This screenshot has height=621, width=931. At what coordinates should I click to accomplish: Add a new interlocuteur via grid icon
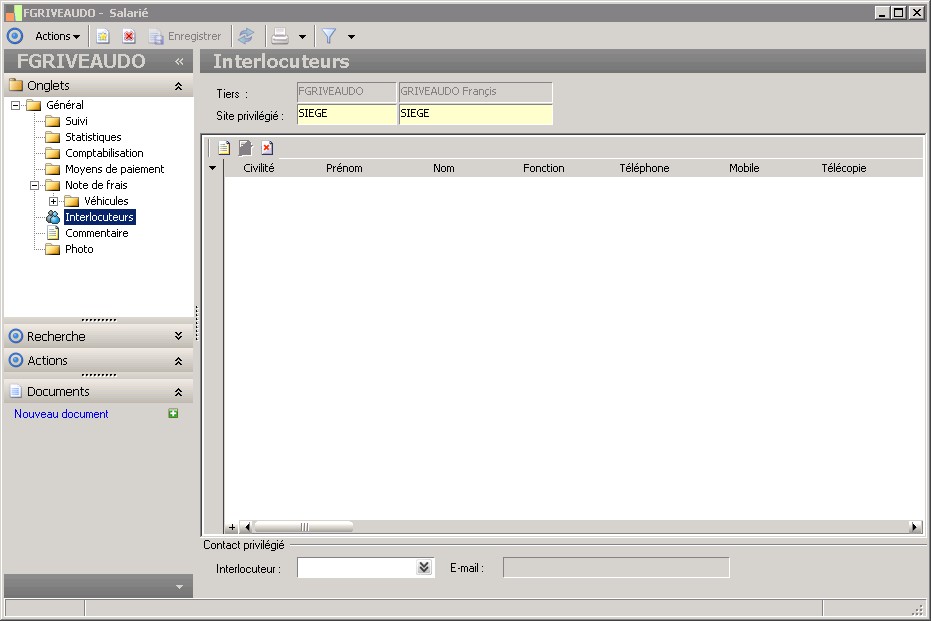point(224,148)
